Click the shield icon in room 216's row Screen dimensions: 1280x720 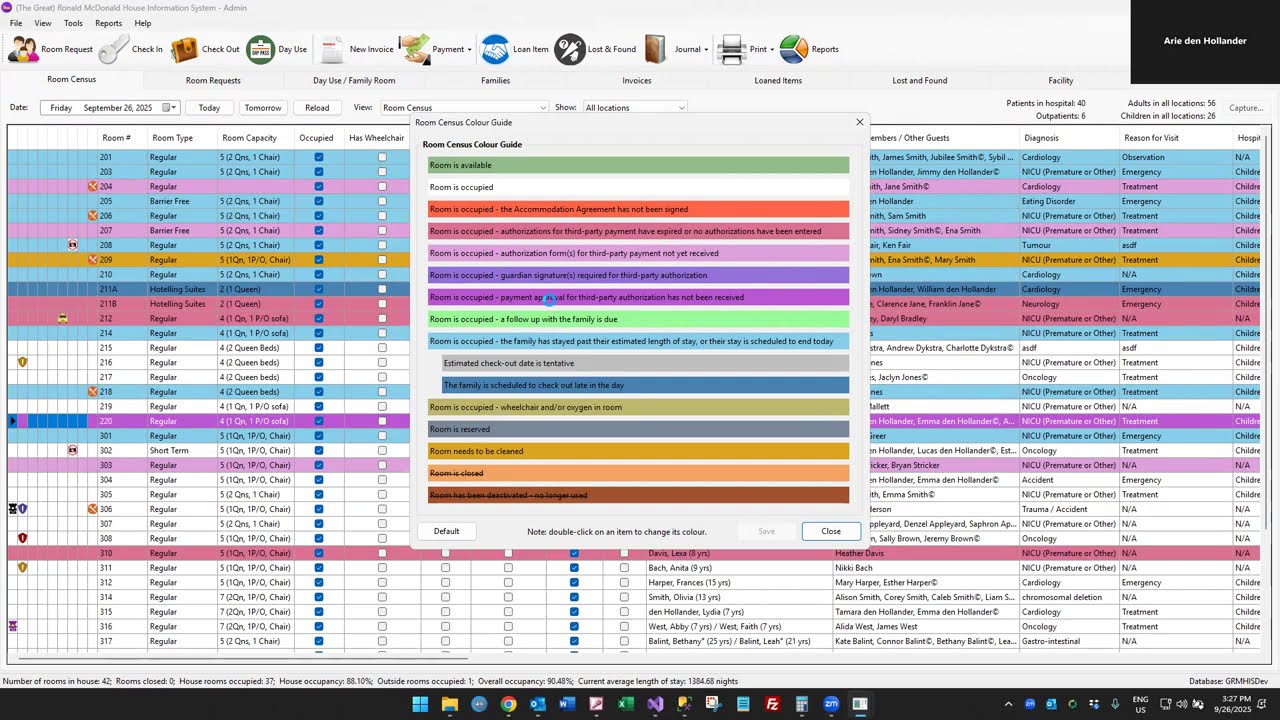click(23, 362)
